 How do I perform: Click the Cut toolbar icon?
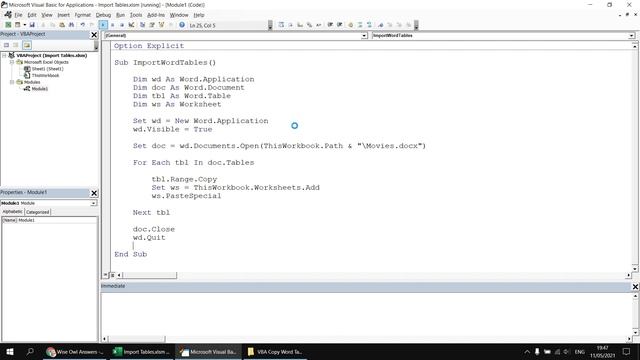(43, 25)
